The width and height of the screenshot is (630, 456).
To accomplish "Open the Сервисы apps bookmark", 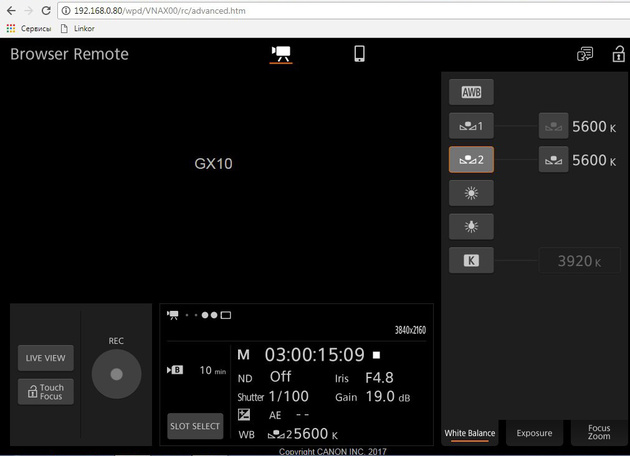I will (29, 29).
